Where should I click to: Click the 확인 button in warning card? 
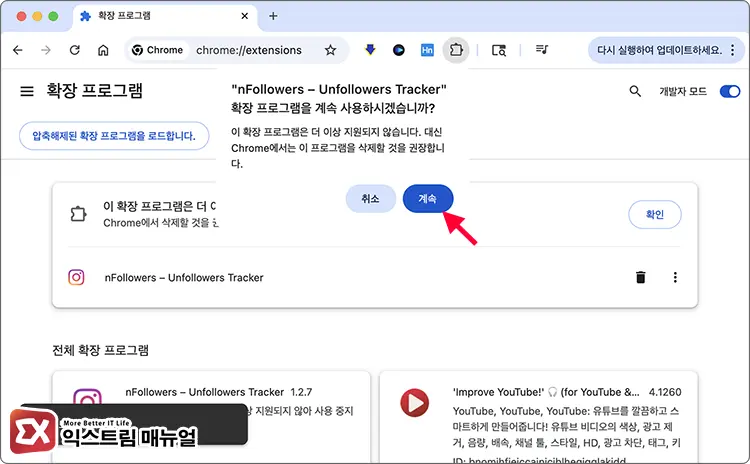[x=655, y=214]
